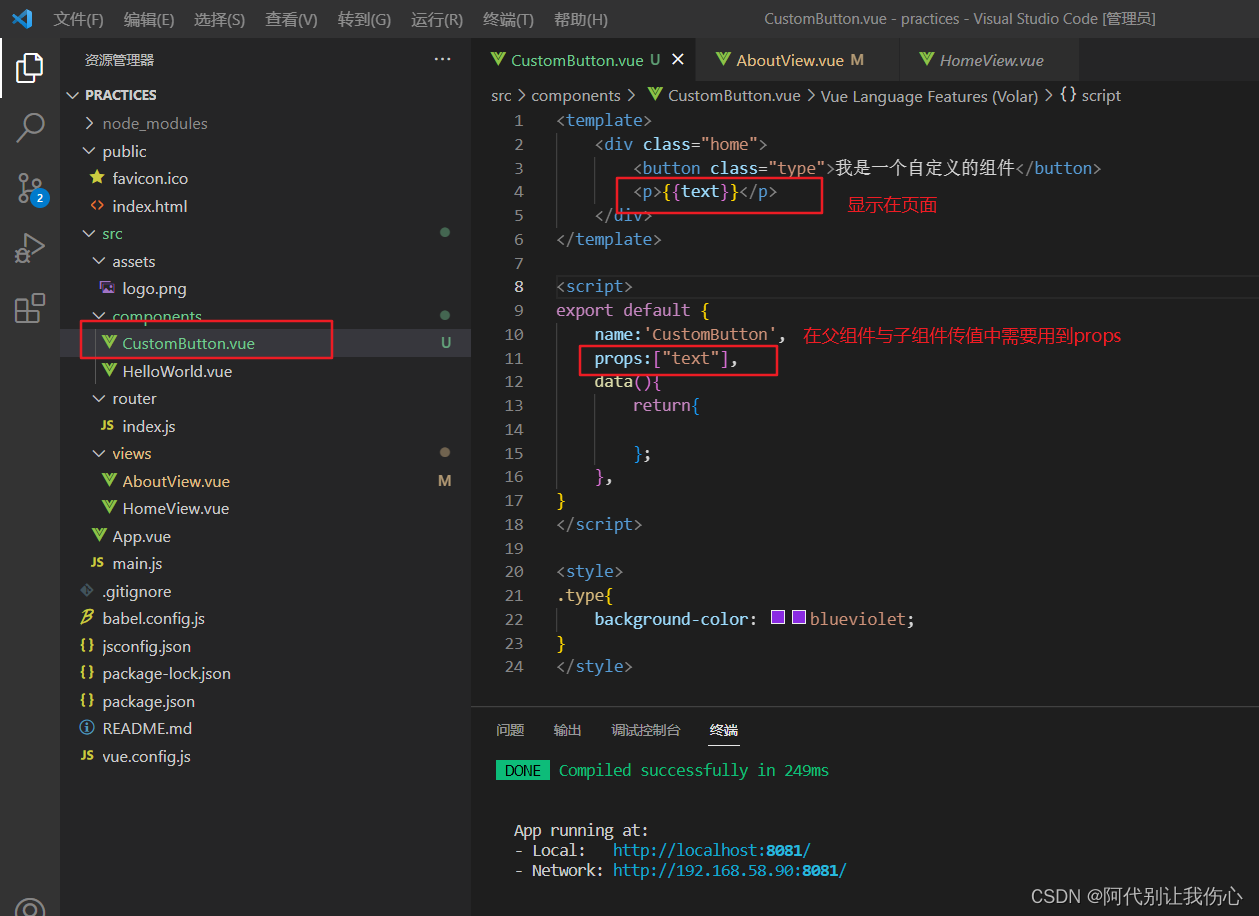Open Source Control view with 2 badge

click(30, 188)
